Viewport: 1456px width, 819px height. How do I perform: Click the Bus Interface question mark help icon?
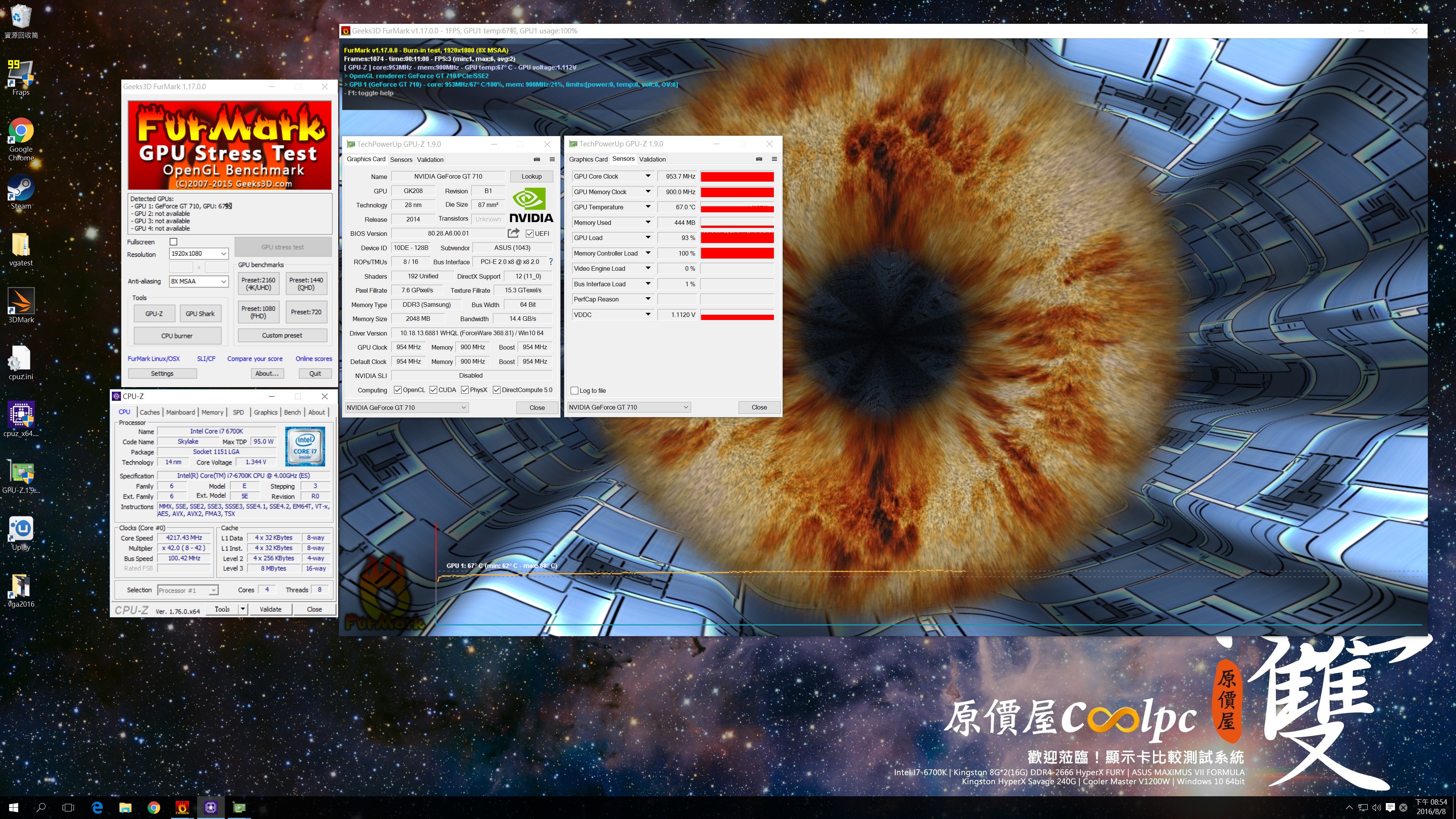551,262
